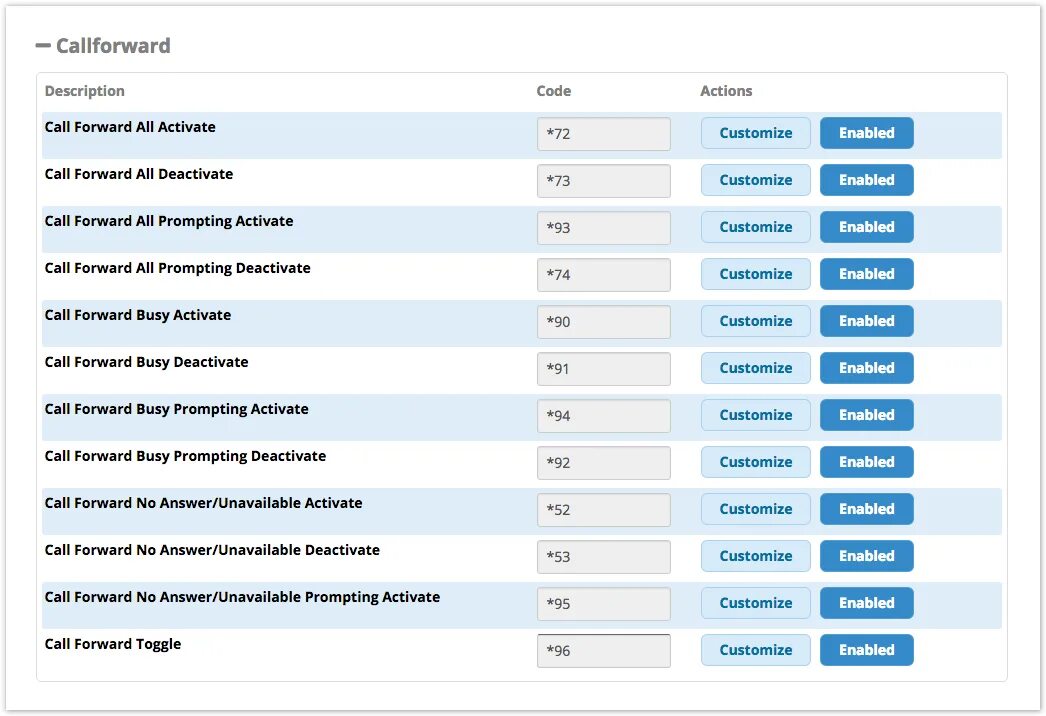Image resolution: width=1046 pixels, height=716 pixels.
Task: Collapse the Callforward section
Action: click(43, 46)
